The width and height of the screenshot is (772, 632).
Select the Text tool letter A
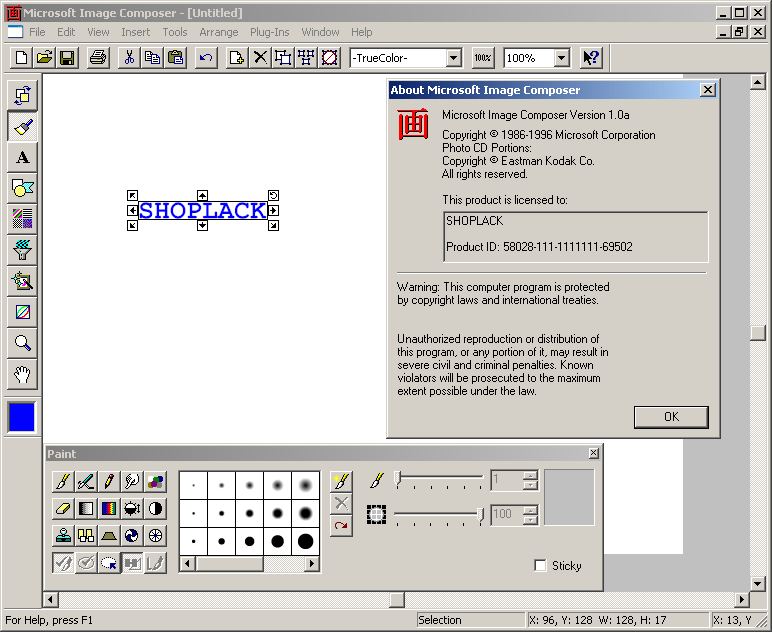[x=22, y=158]
